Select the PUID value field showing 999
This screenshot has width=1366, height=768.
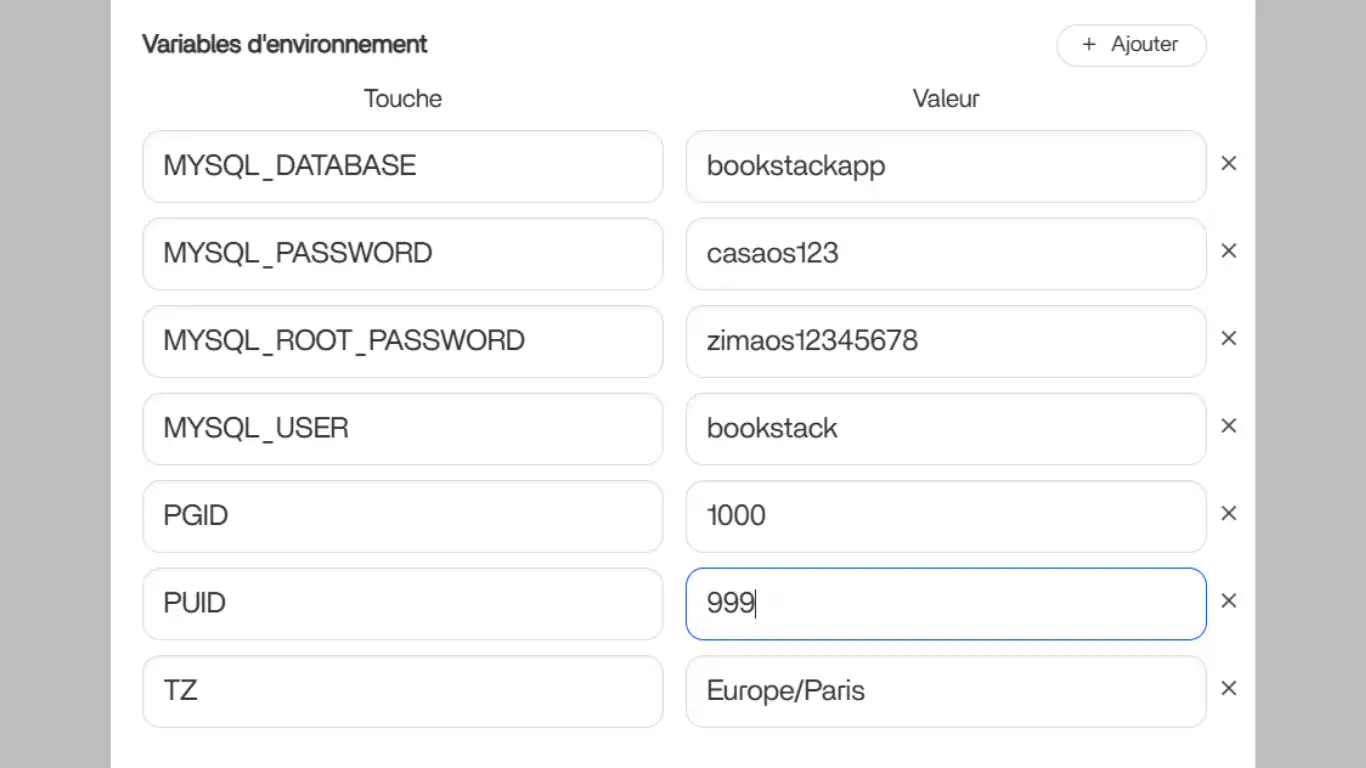click(x=945, y=603)
